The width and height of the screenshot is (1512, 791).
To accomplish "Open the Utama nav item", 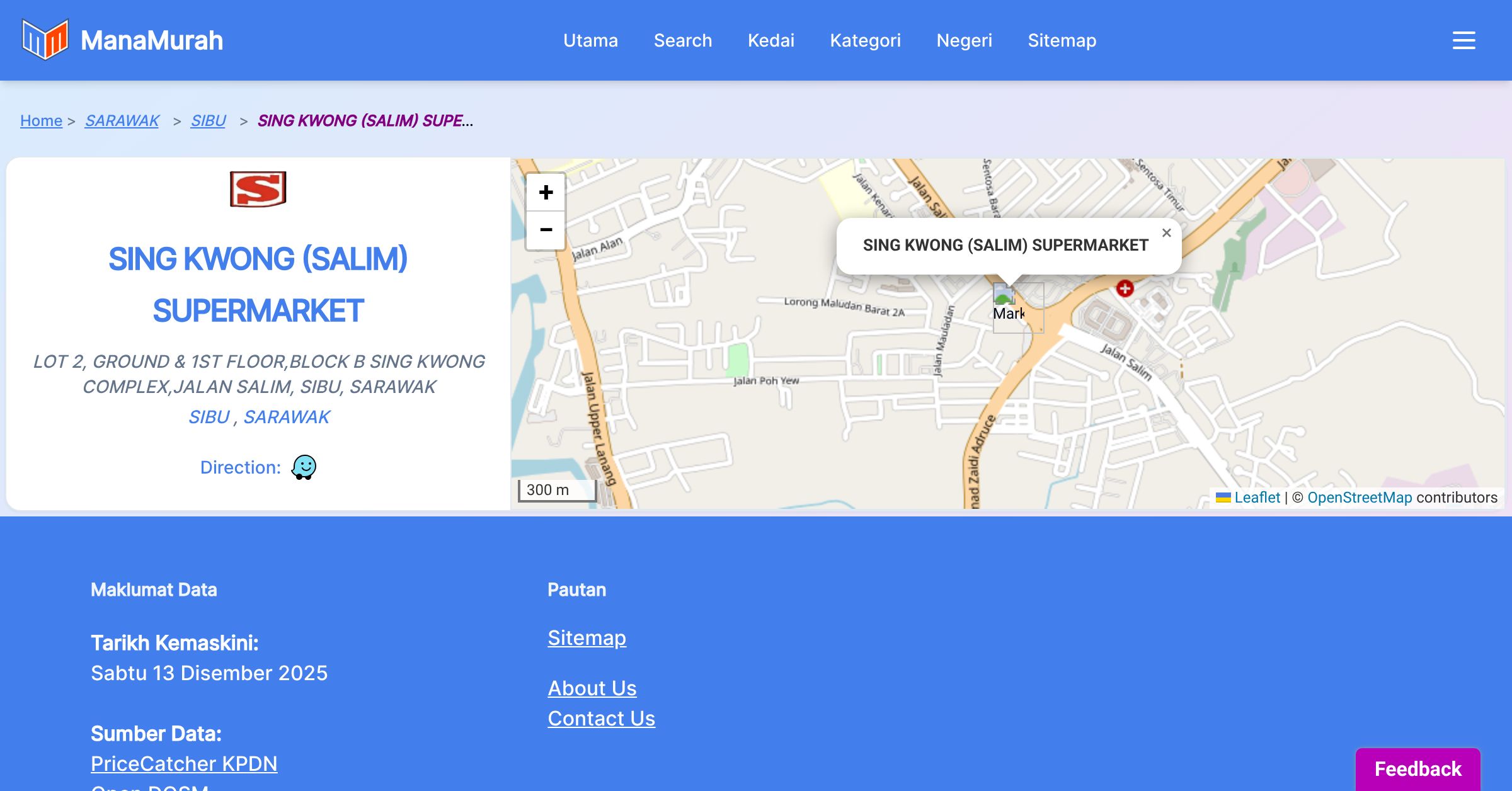I will (590, 40).
